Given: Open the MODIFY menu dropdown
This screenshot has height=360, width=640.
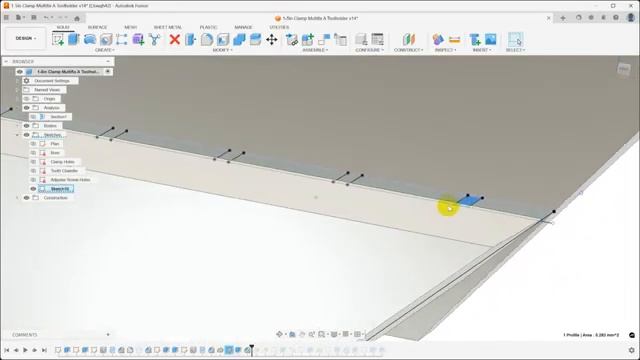Looking at the screenshot, I should (222, 50).
